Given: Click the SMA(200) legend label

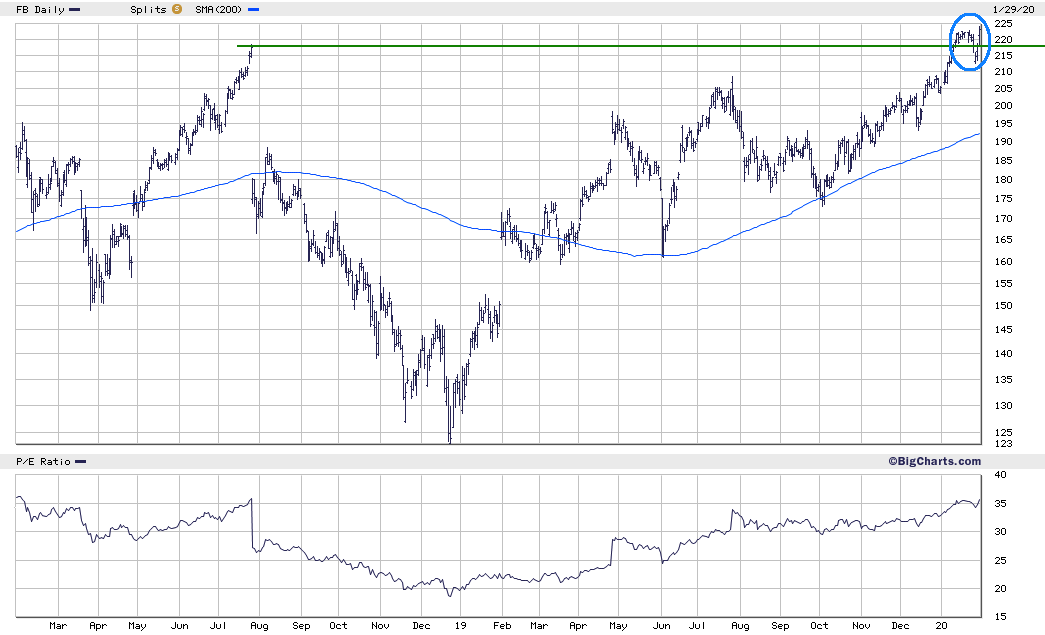Looking at the screenshot, I should click(219, 9).
